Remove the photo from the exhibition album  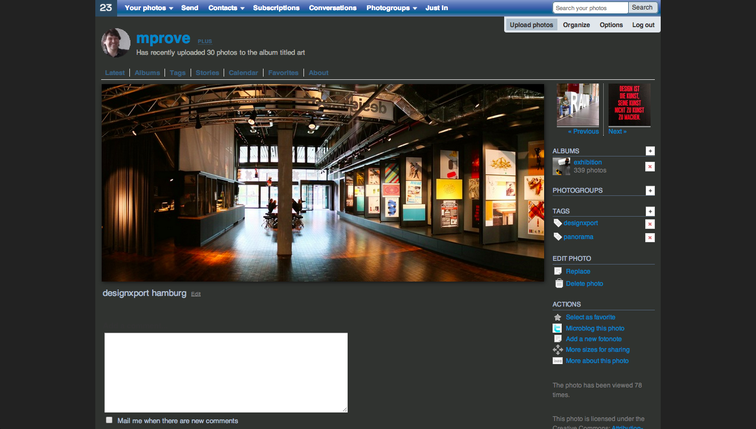point(650,166)
